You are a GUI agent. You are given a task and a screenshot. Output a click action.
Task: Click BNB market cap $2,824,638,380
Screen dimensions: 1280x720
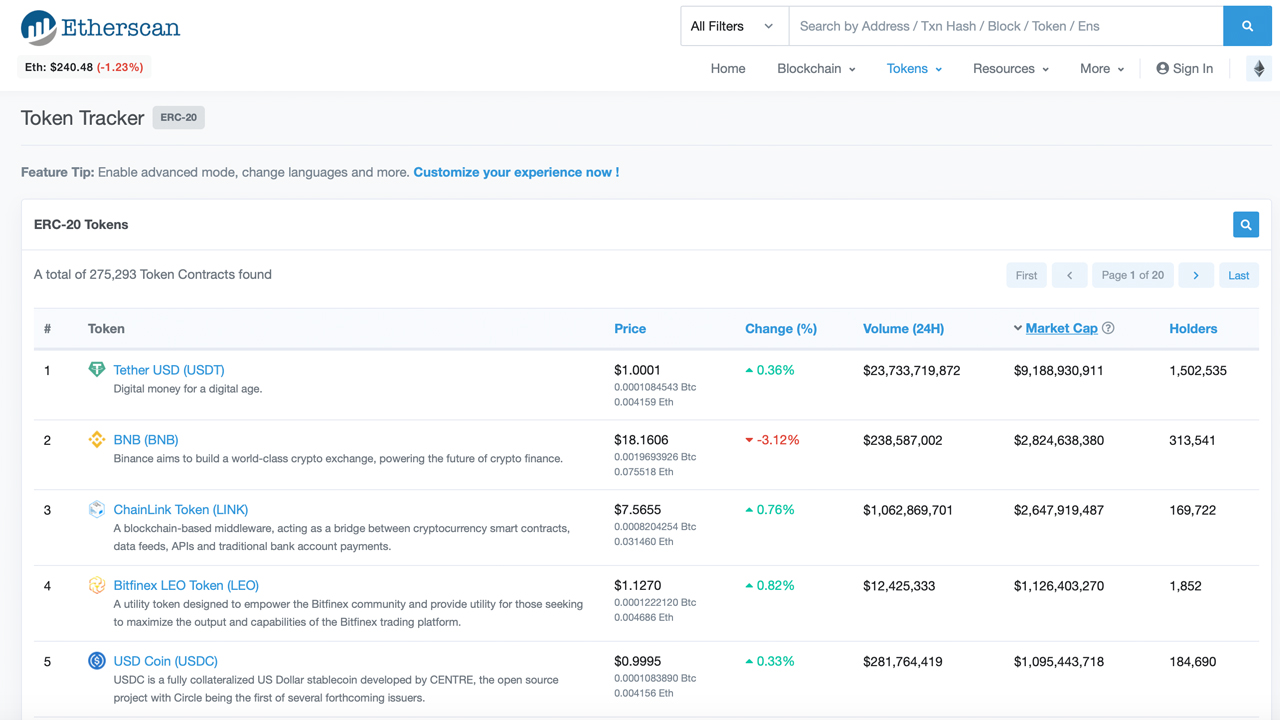tap(1059, 440)
